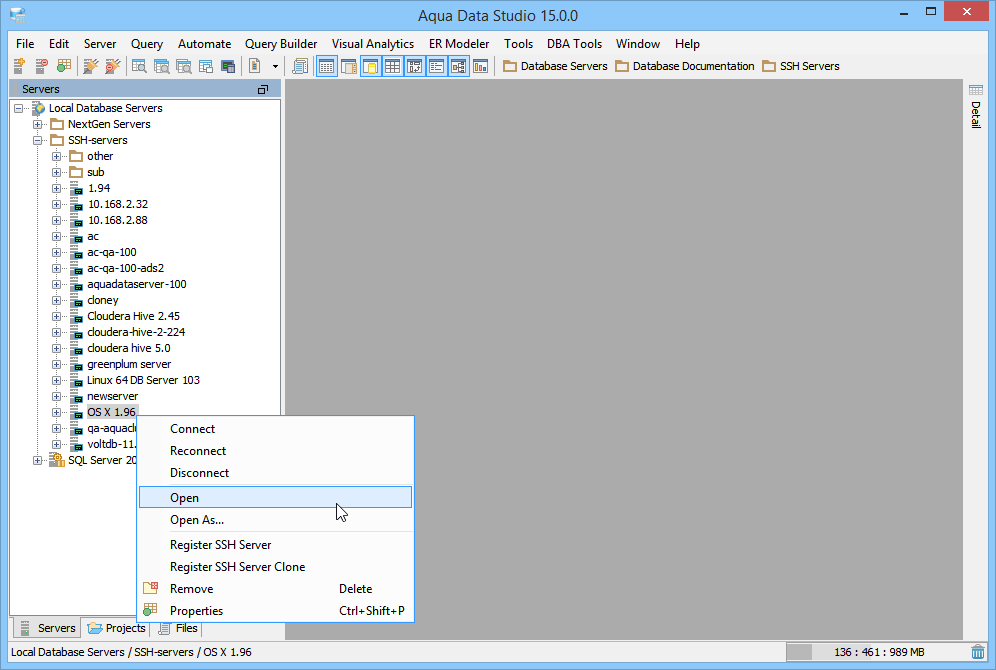The image size is (996, 670).
Task: Expand the NextGen Servers folder
Action: click(x=37, y=124)
